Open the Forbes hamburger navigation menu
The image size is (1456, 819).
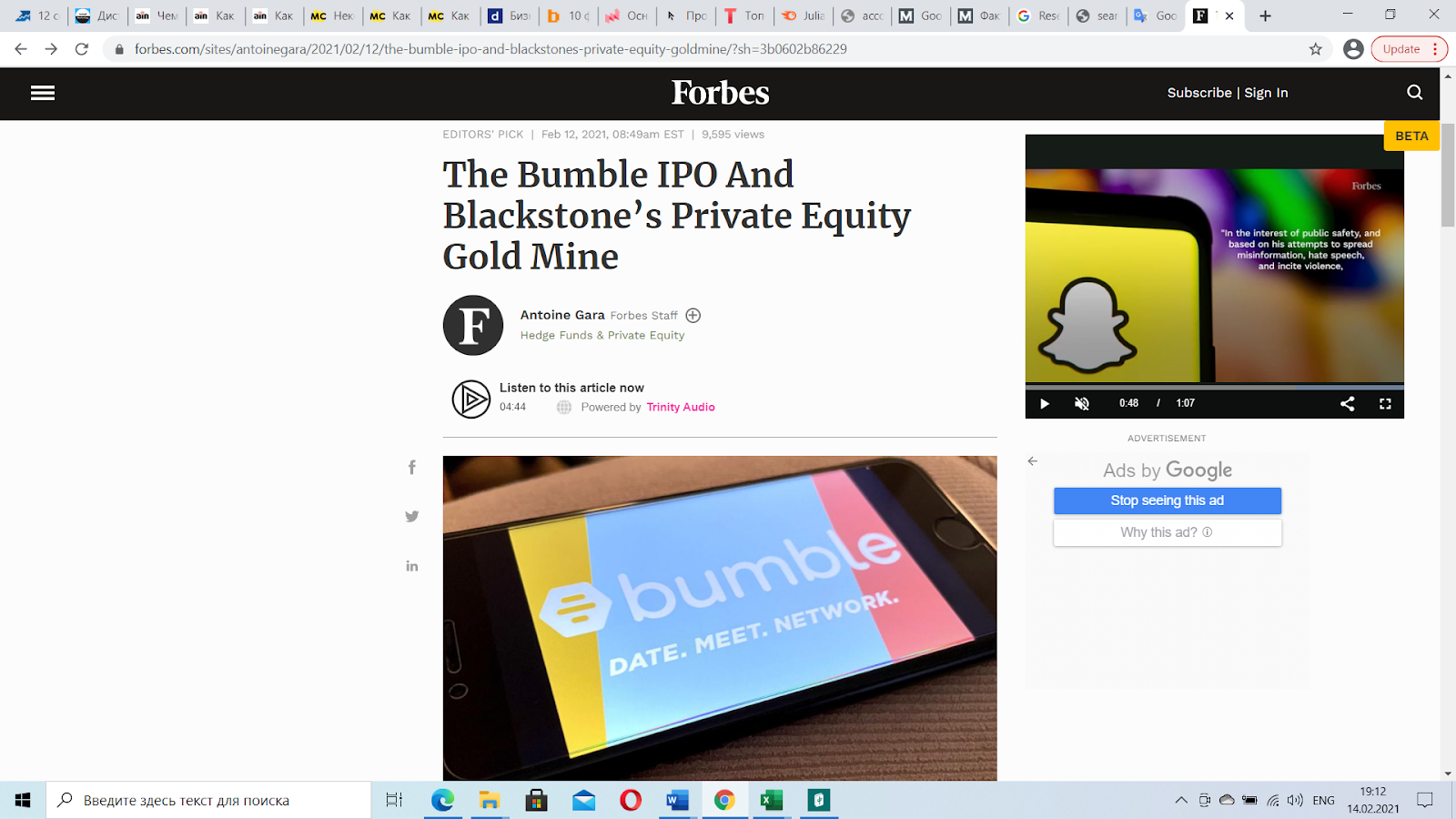click(43, 93)
